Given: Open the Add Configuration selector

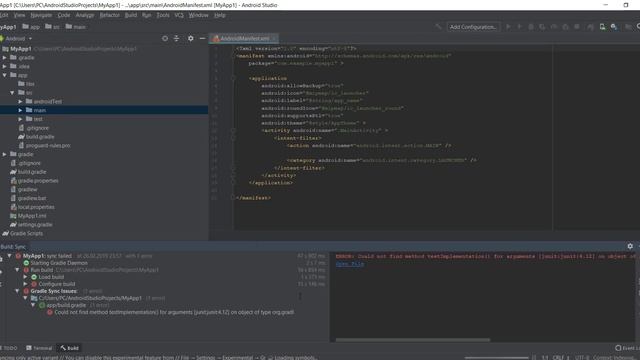Looking at the screenshot, I should 473,27.
